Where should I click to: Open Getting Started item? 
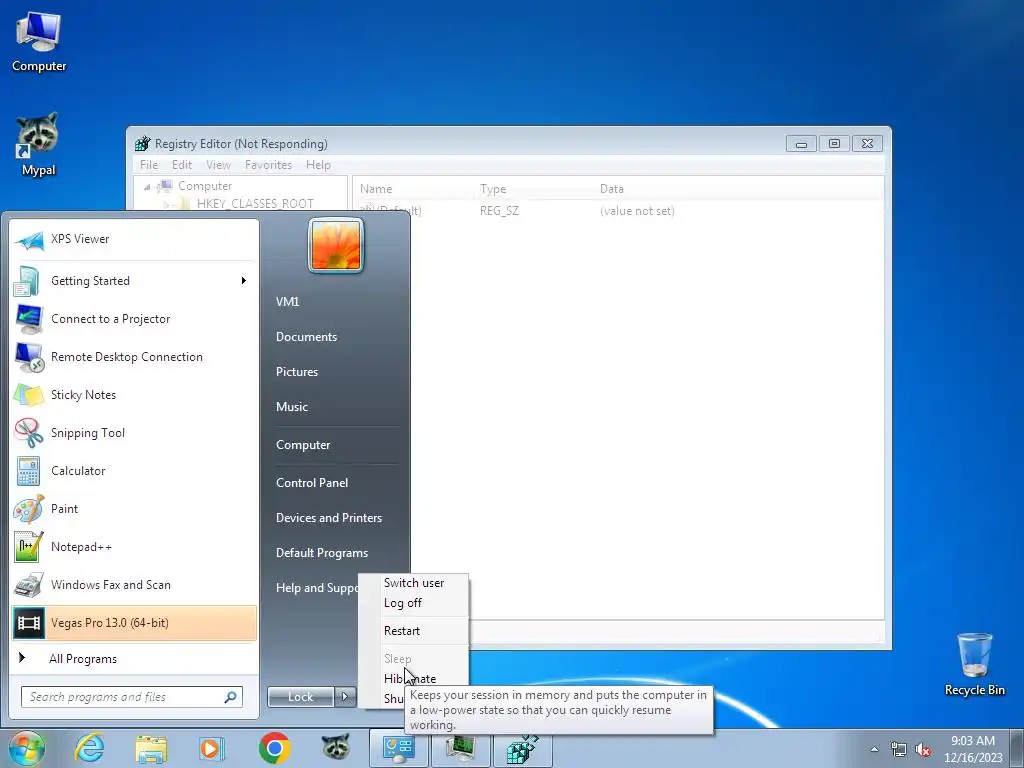point(133,281)
